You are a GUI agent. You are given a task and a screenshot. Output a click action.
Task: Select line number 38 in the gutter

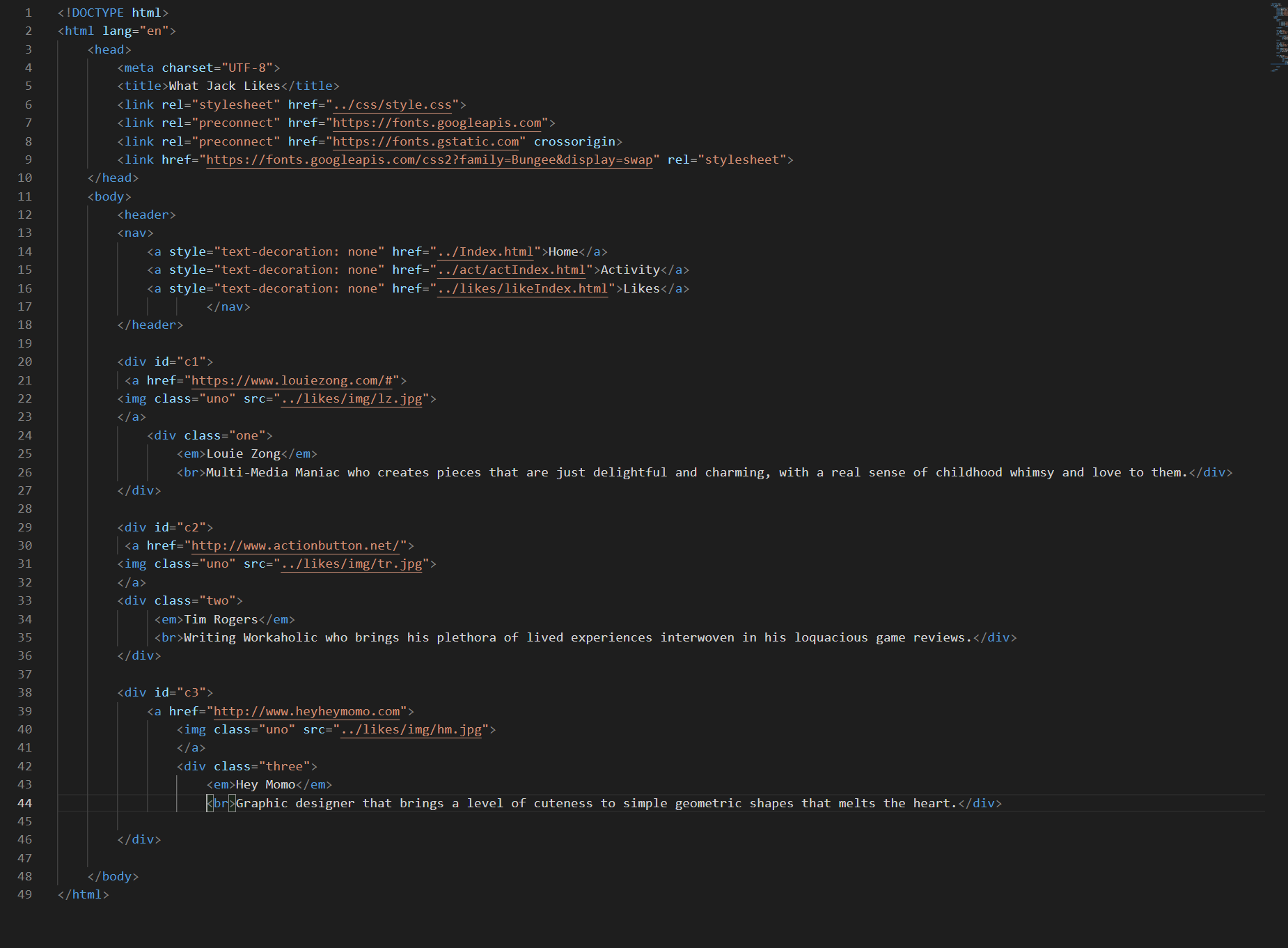click(25, 692)
